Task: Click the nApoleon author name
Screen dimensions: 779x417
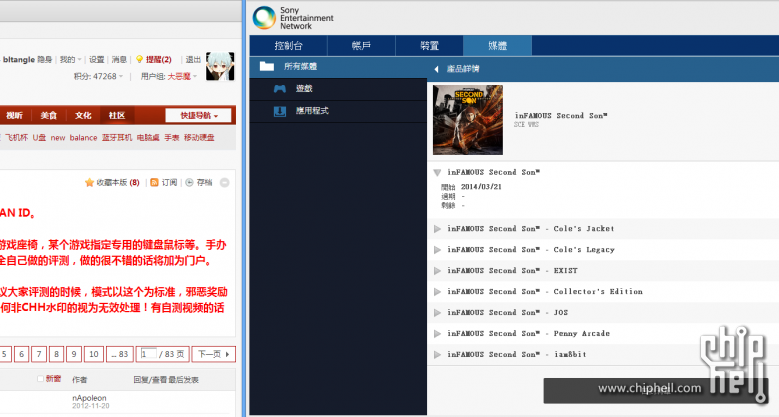Action: (89, 398)
